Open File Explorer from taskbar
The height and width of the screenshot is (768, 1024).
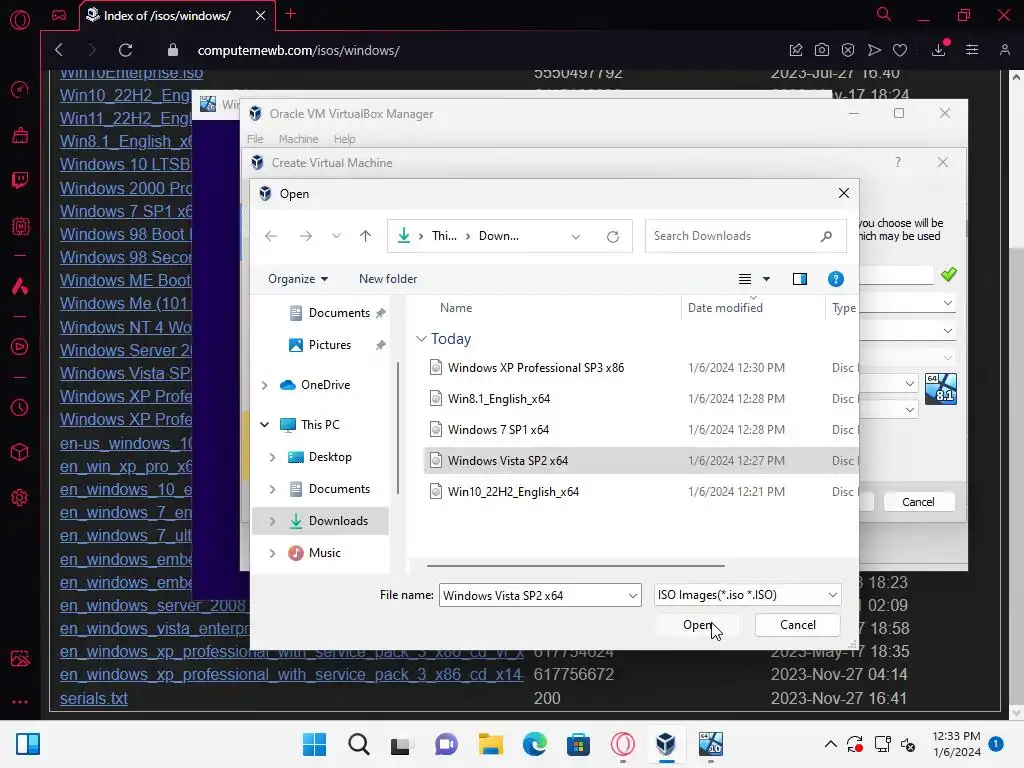[x=490, y=744]
